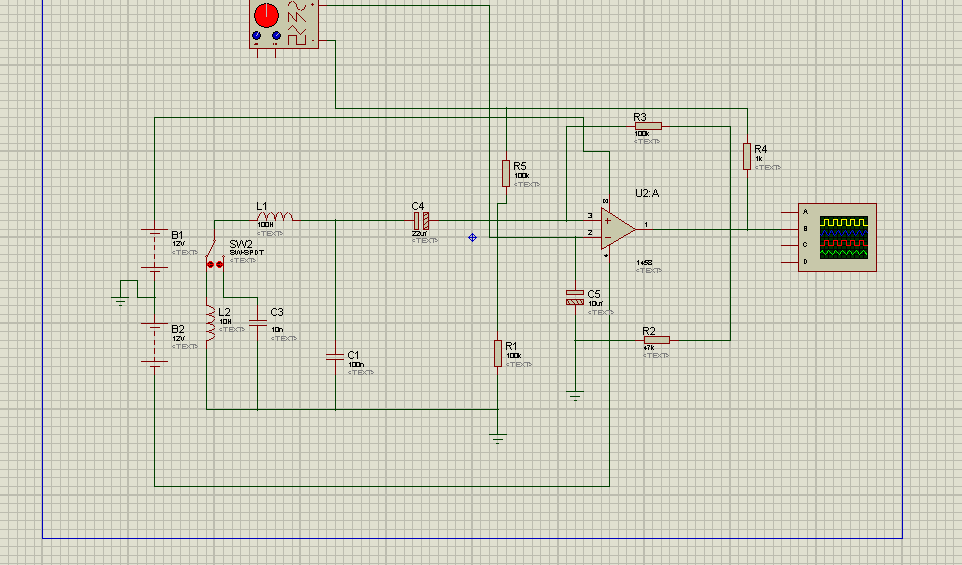Click oscilloscope channel B pin
The height and width of the screenshot is (565, 962).
790,229
